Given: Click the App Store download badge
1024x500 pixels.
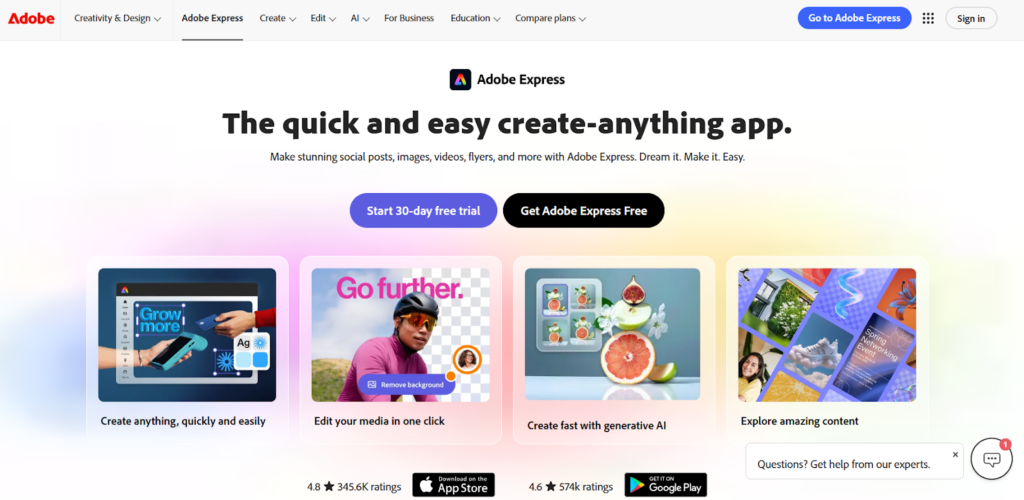Looking at the screenshot, I should (x=453, y=485).
